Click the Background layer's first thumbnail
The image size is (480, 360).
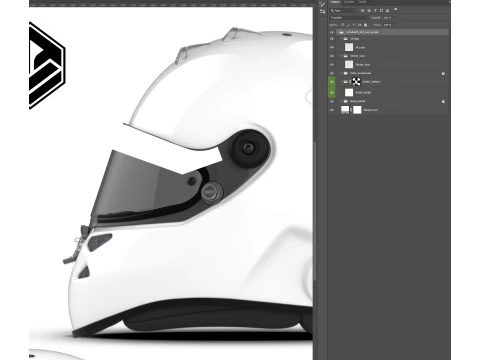tap(345, 110)
